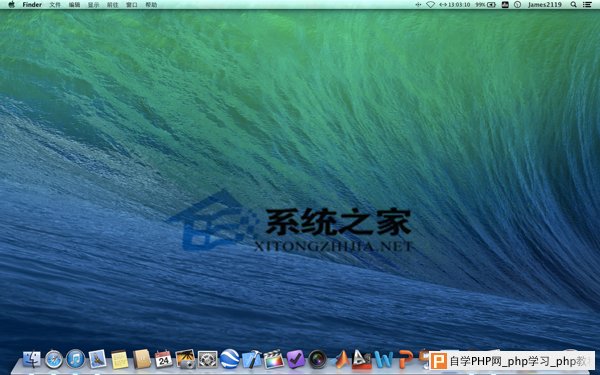
Task: Show battery status at 99%
Action: 486,5
